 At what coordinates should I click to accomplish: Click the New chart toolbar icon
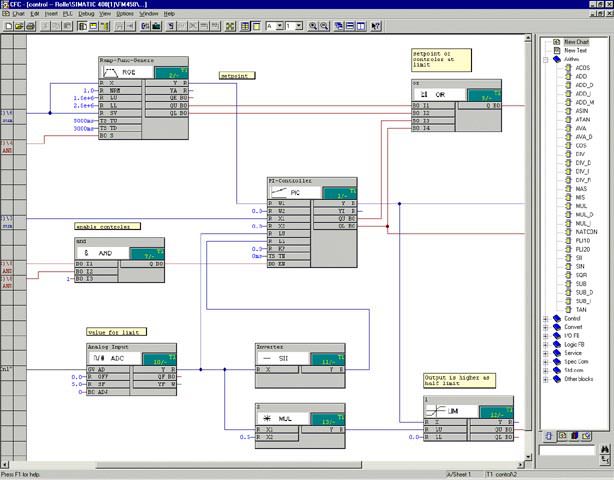point(7,26)
